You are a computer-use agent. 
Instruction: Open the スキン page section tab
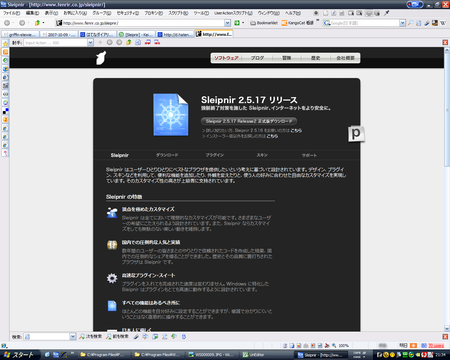(262, 155)
